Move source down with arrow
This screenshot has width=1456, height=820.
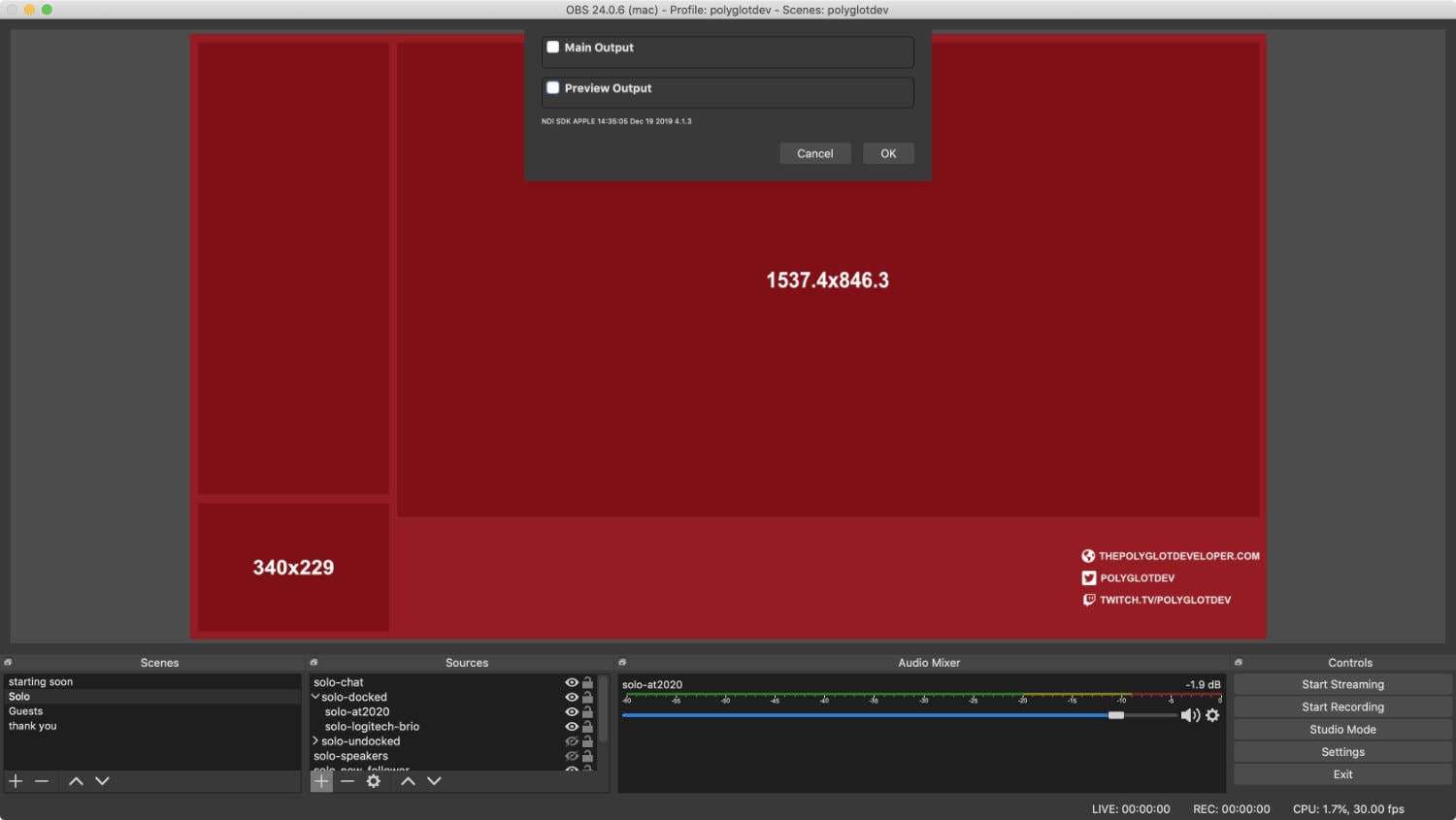point(434,781)
